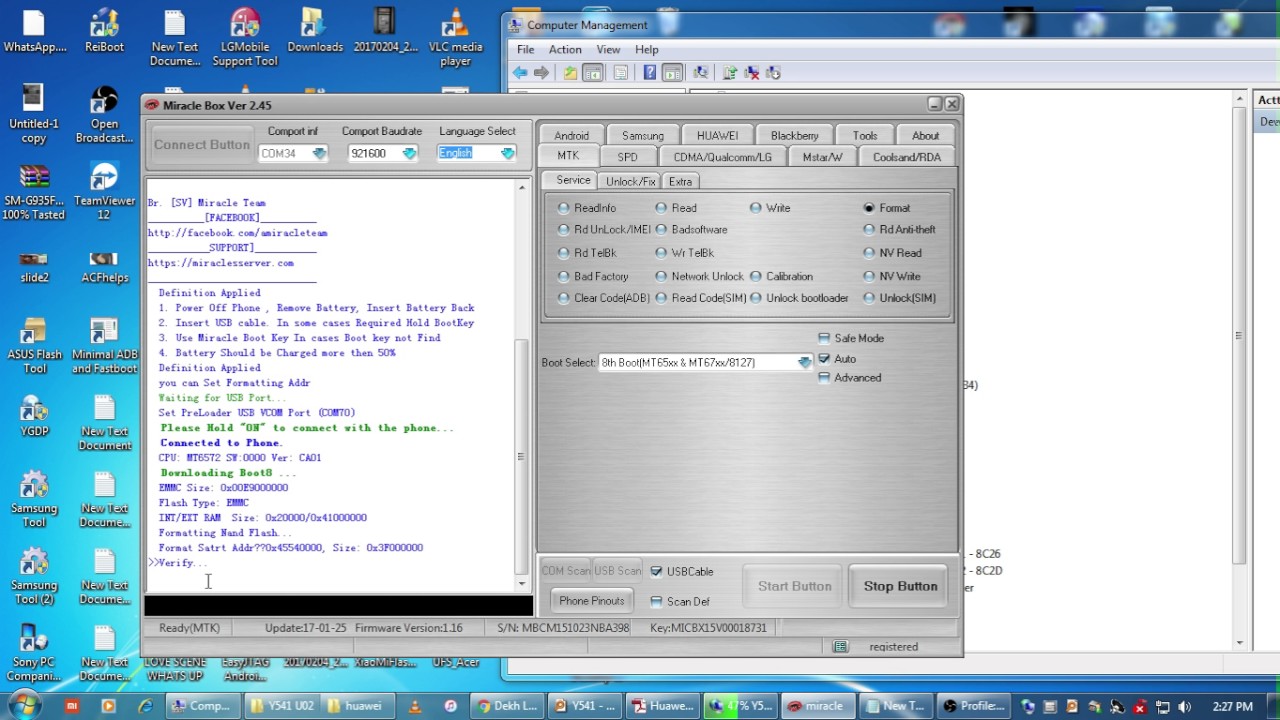Screen dimensions: 1280x720
Task: Toggle Show/Hide Console Tree icon
Action: click(x=593, y=72)
